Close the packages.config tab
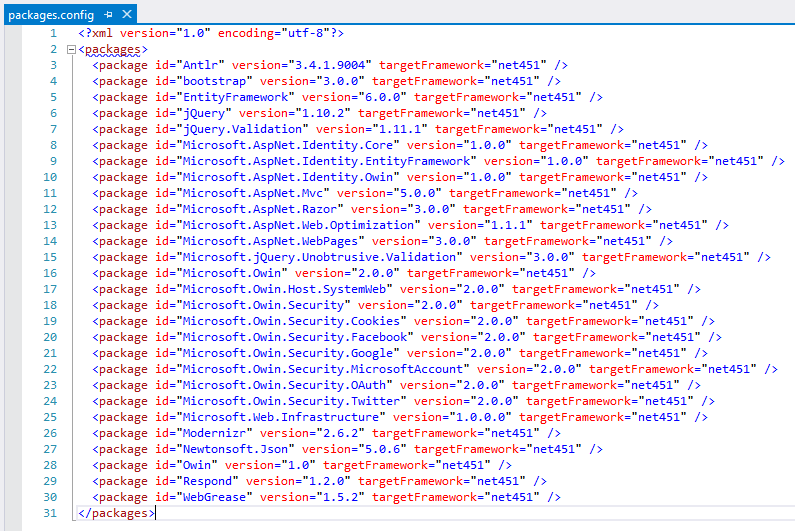This screenshot has width=795, height=531. click(127, 14)
